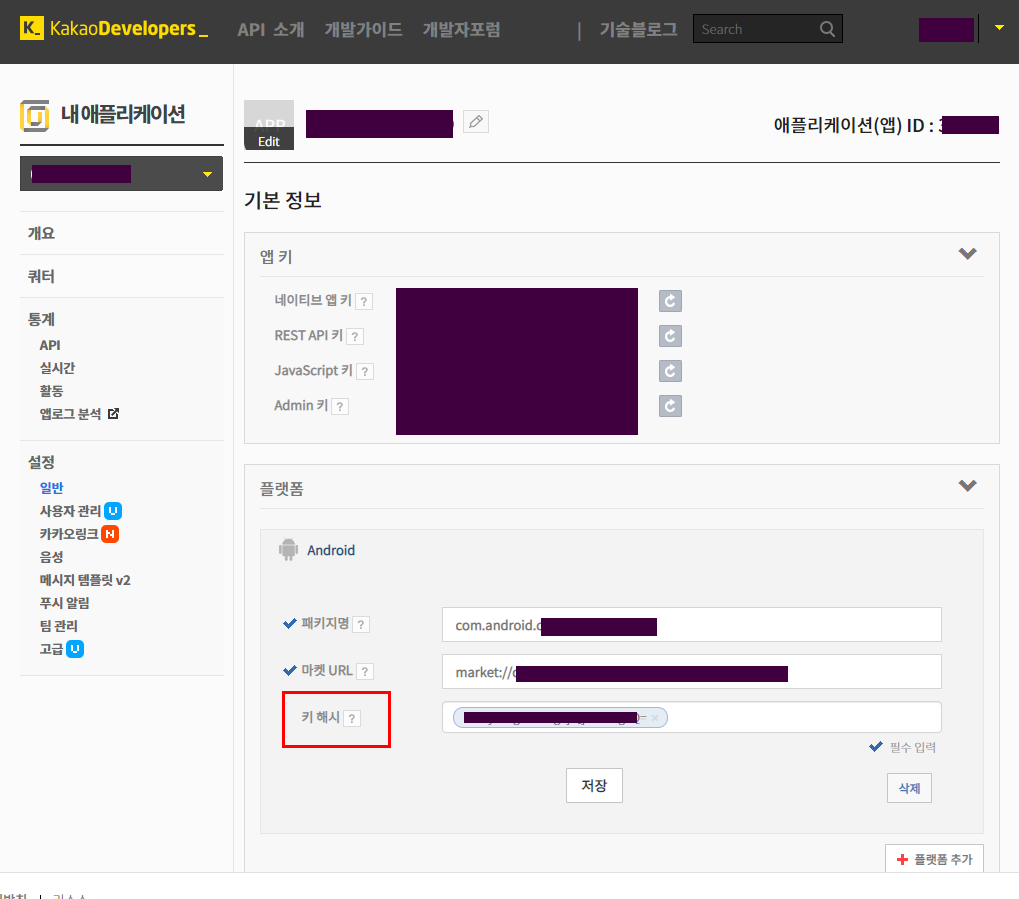Open help for 마켓 URL
Image resolution: width=1019 pixels, height=899 pixels.
click(x=365, y=671)
